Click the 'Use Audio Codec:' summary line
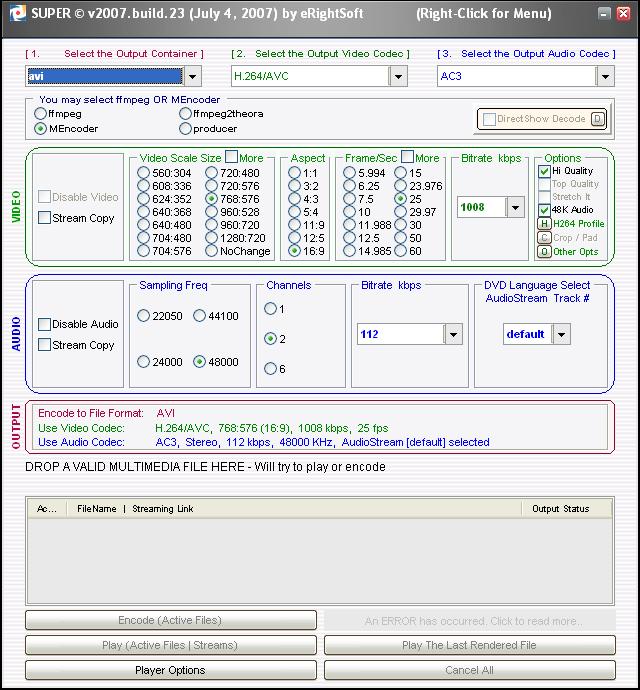 264,442
